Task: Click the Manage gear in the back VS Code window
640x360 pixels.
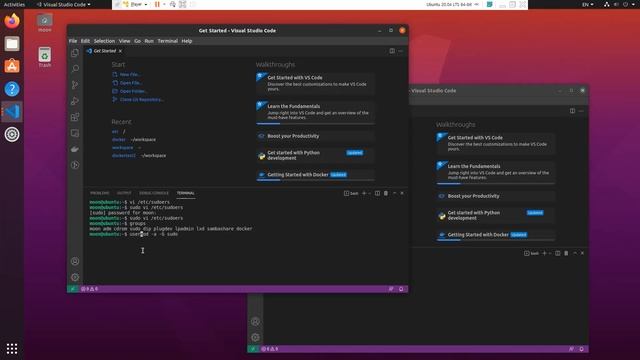Action: tap(256, 337)
